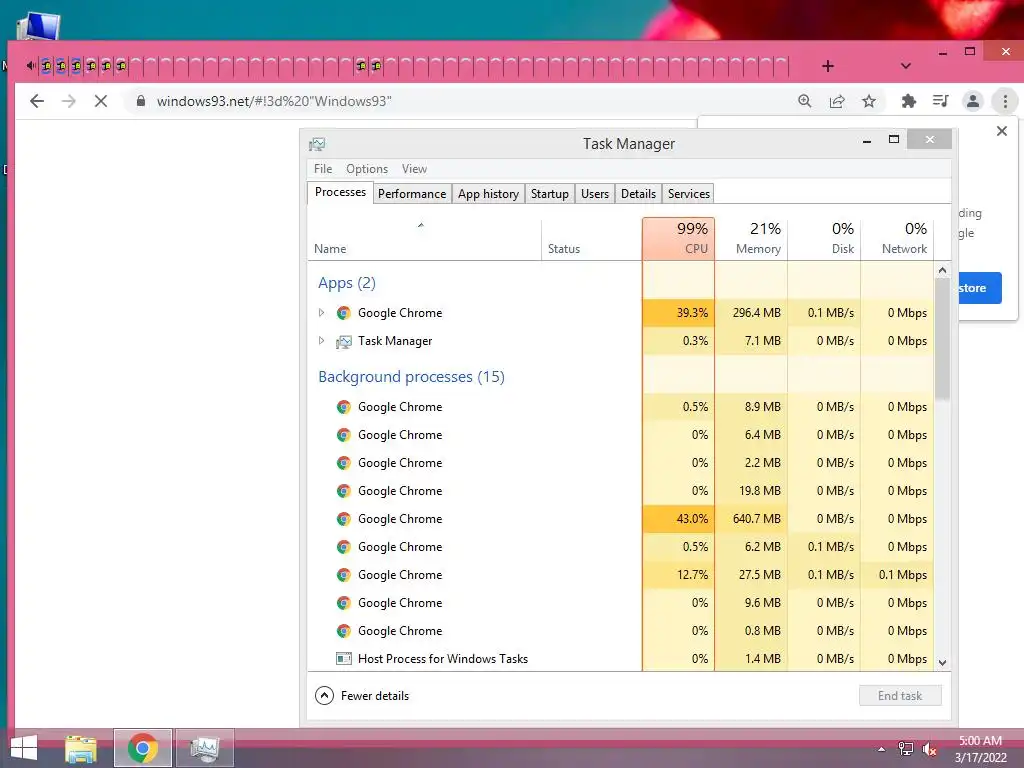The width and height of the screenshot is (1024, 768).
Task: Select the Processes tab
Action: pyautogui.click(x=340, y=192)
